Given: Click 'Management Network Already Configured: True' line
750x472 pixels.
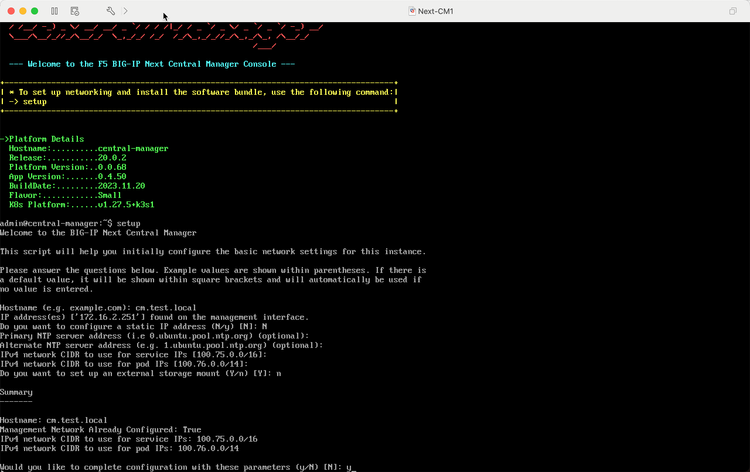Looking at the screenshot, I should 100,429.
